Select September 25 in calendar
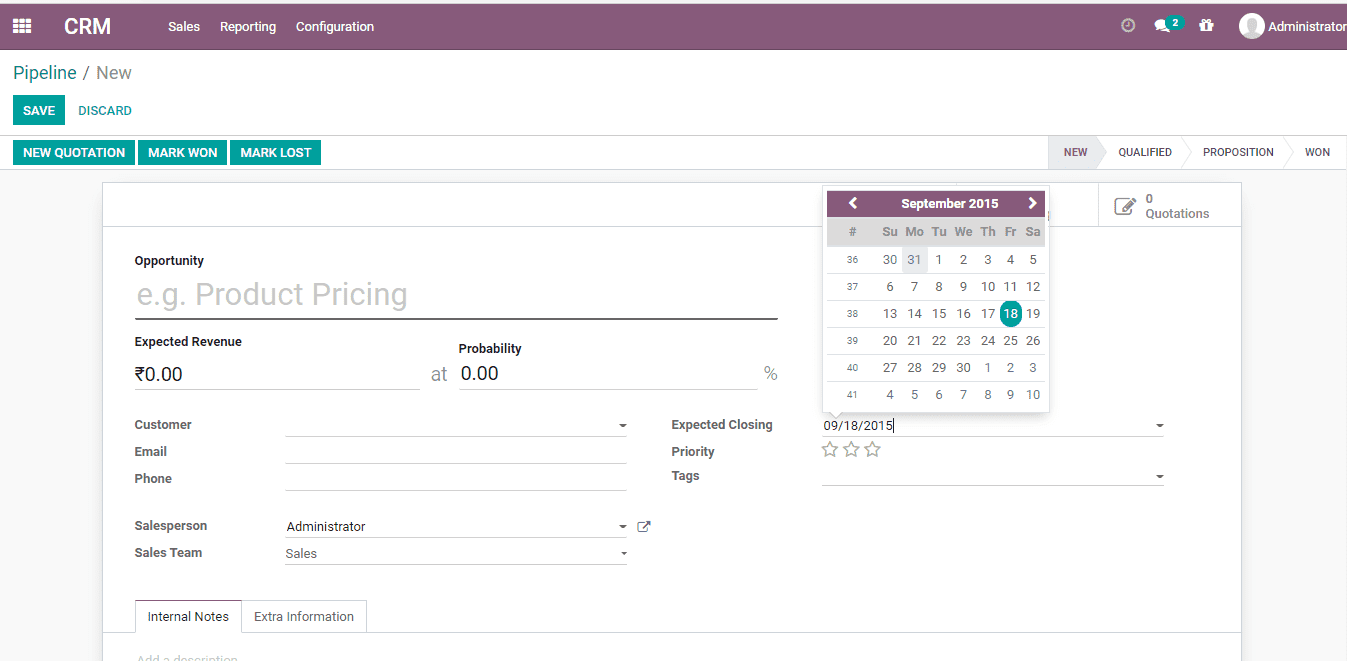1347x661 pixels. pyautogui.click(x=1011, y=341)
